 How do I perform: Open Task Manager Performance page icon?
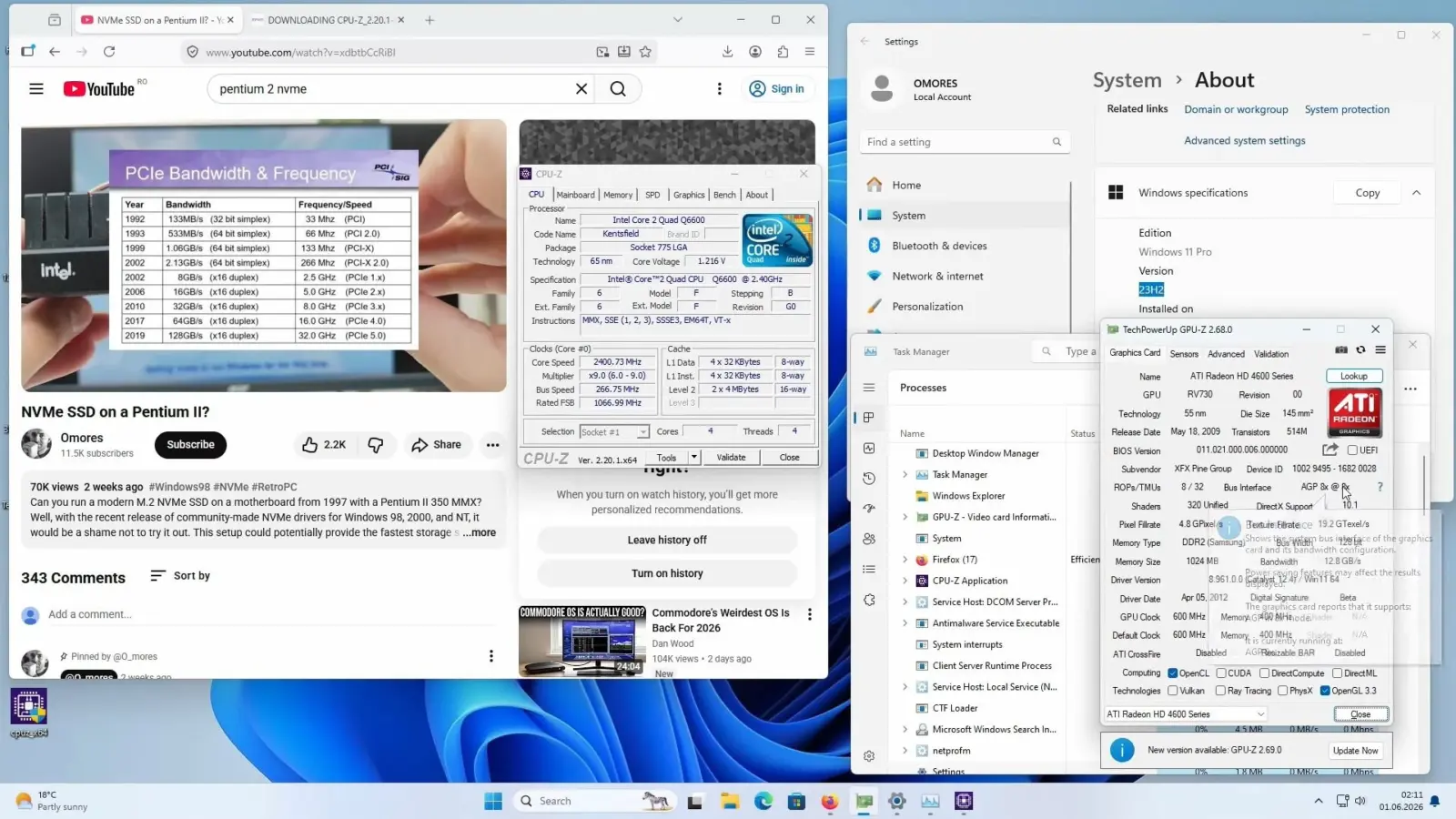[x=869, y=448]
